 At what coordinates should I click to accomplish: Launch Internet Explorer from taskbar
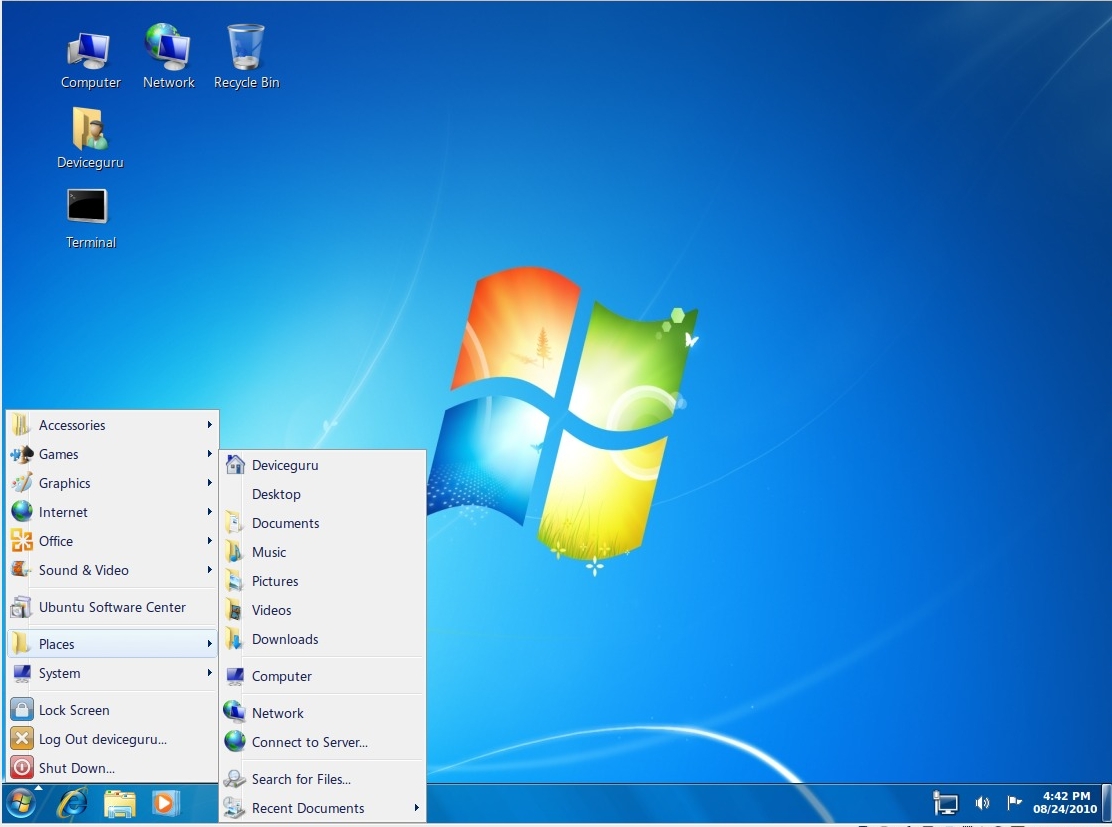coord(72,804)
